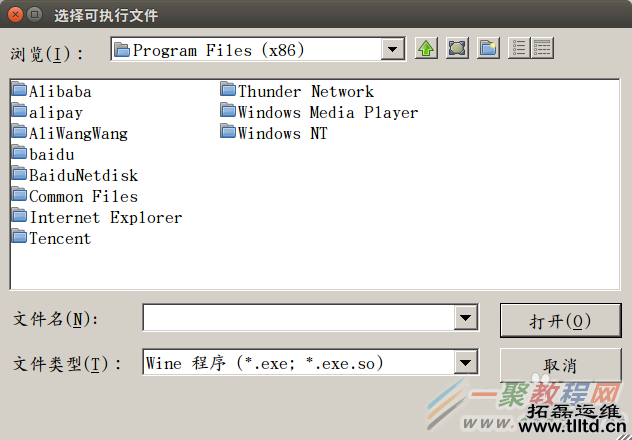Select the Thunder Network folder

pos(304,92)
